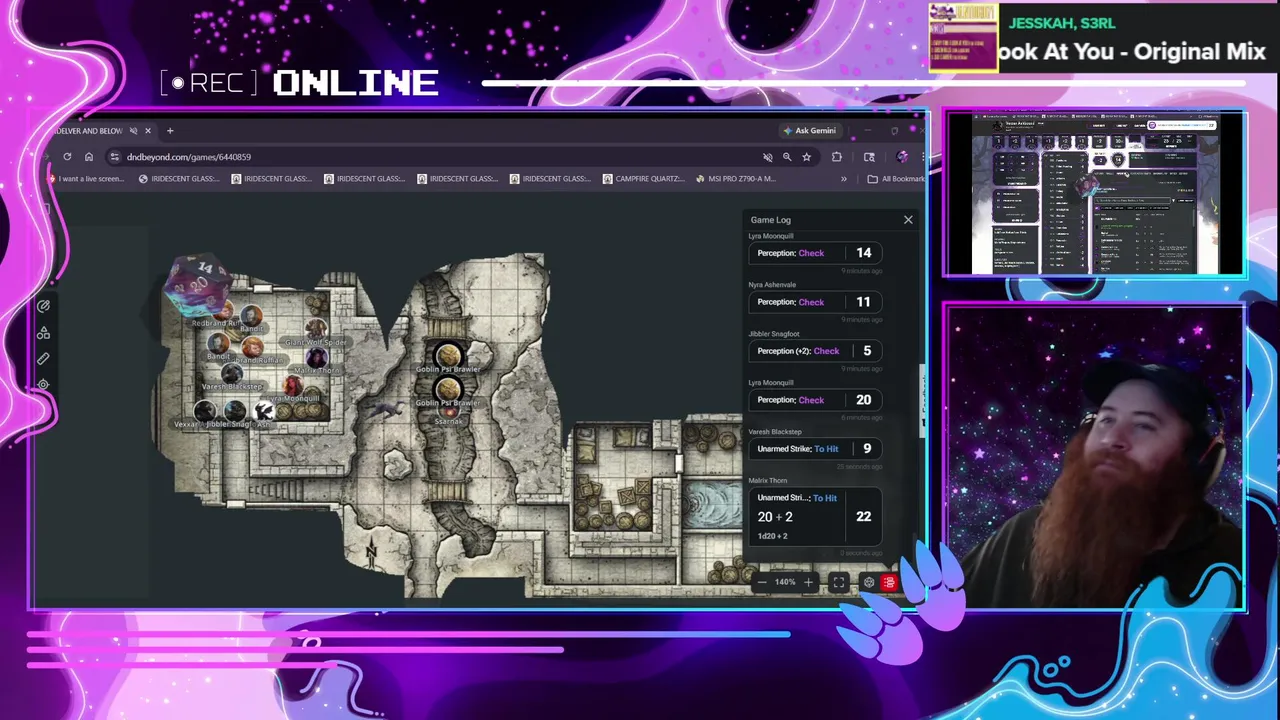Open the dice roller icon
The height and width of the screenshot is (720, 1280).
[868, 582]
